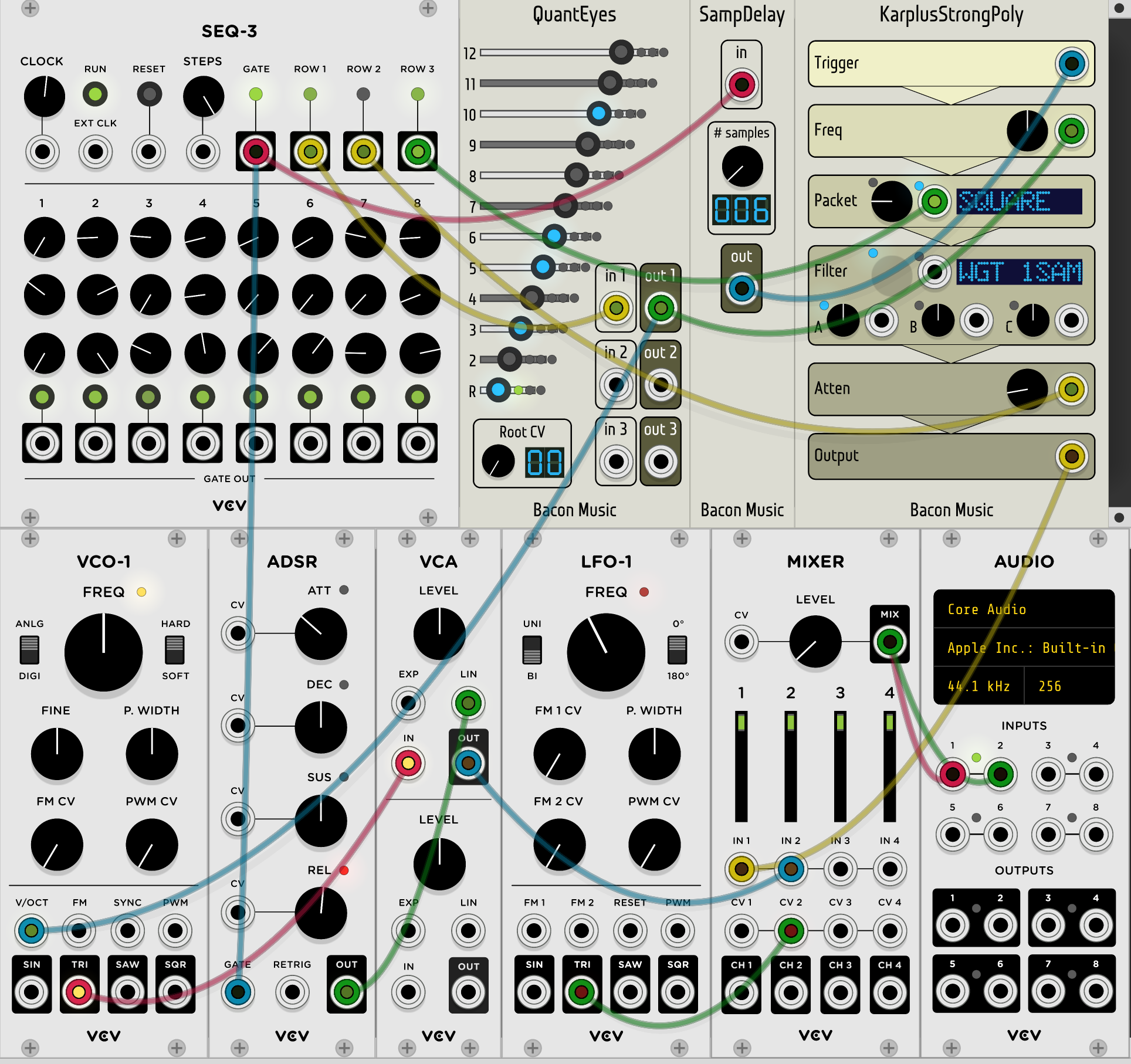Viewport: 1131px width, 1064px height.
Task: Click the KarplusStrongPoly Freq knob
Action: pos(1027,131)
